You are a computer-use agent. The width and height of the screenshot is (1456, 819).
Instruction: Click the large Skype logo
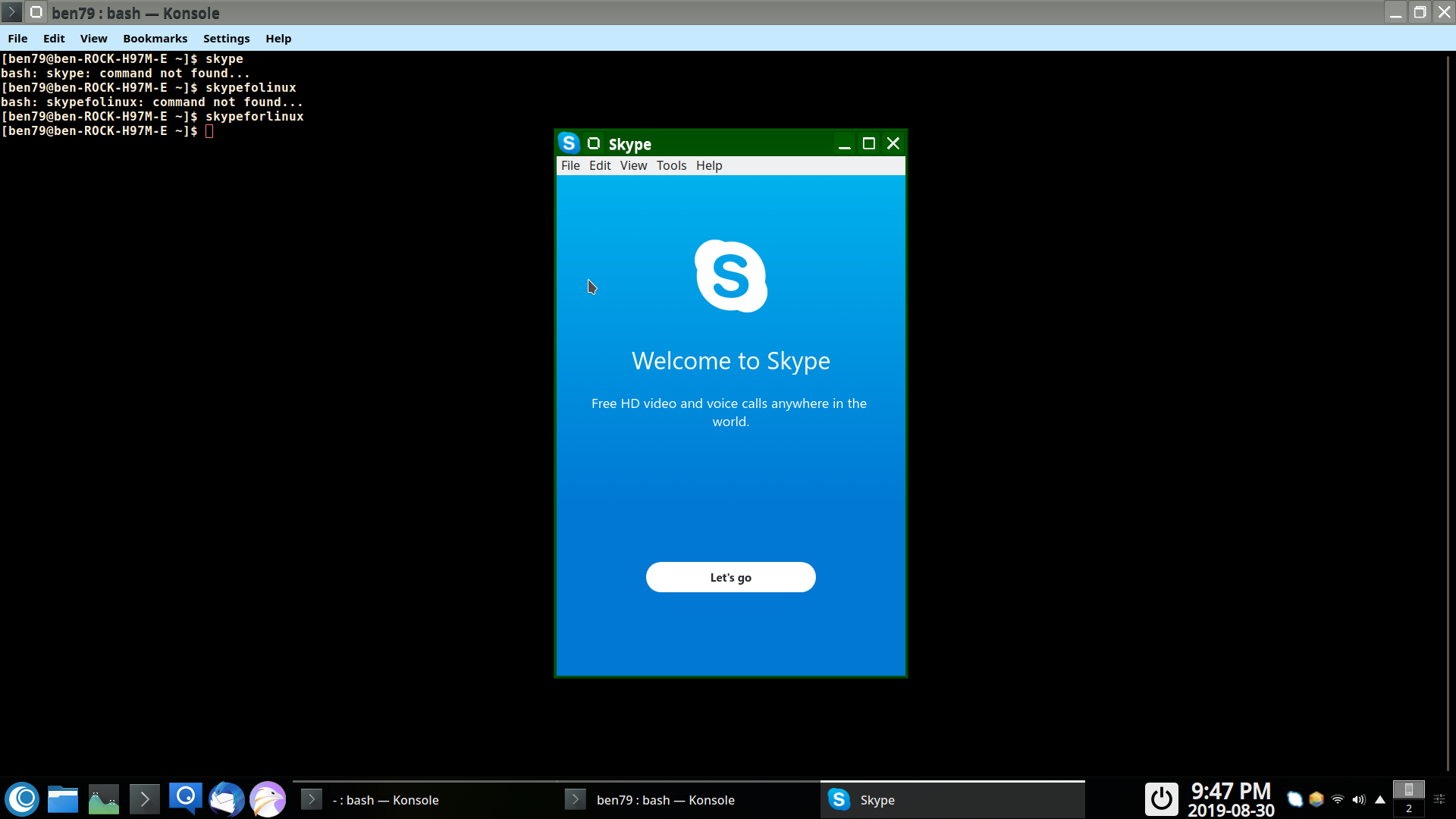tap(731, 276)
